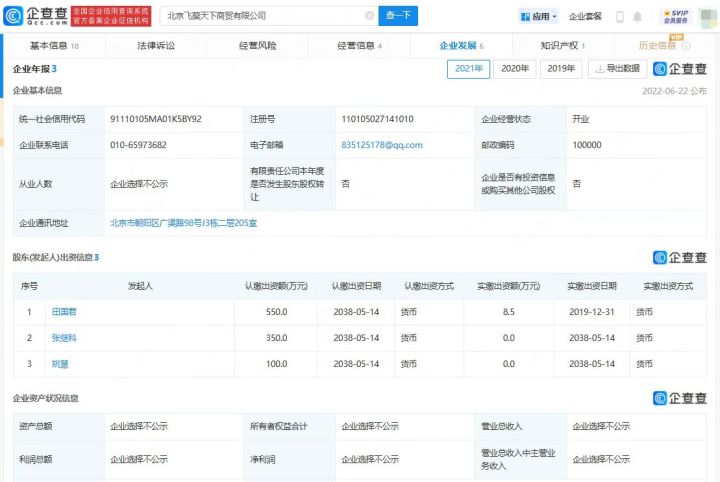Switch to the 企业发展 tab
The width and height of the screenshot is (720, 482).
tap(461, 45)
